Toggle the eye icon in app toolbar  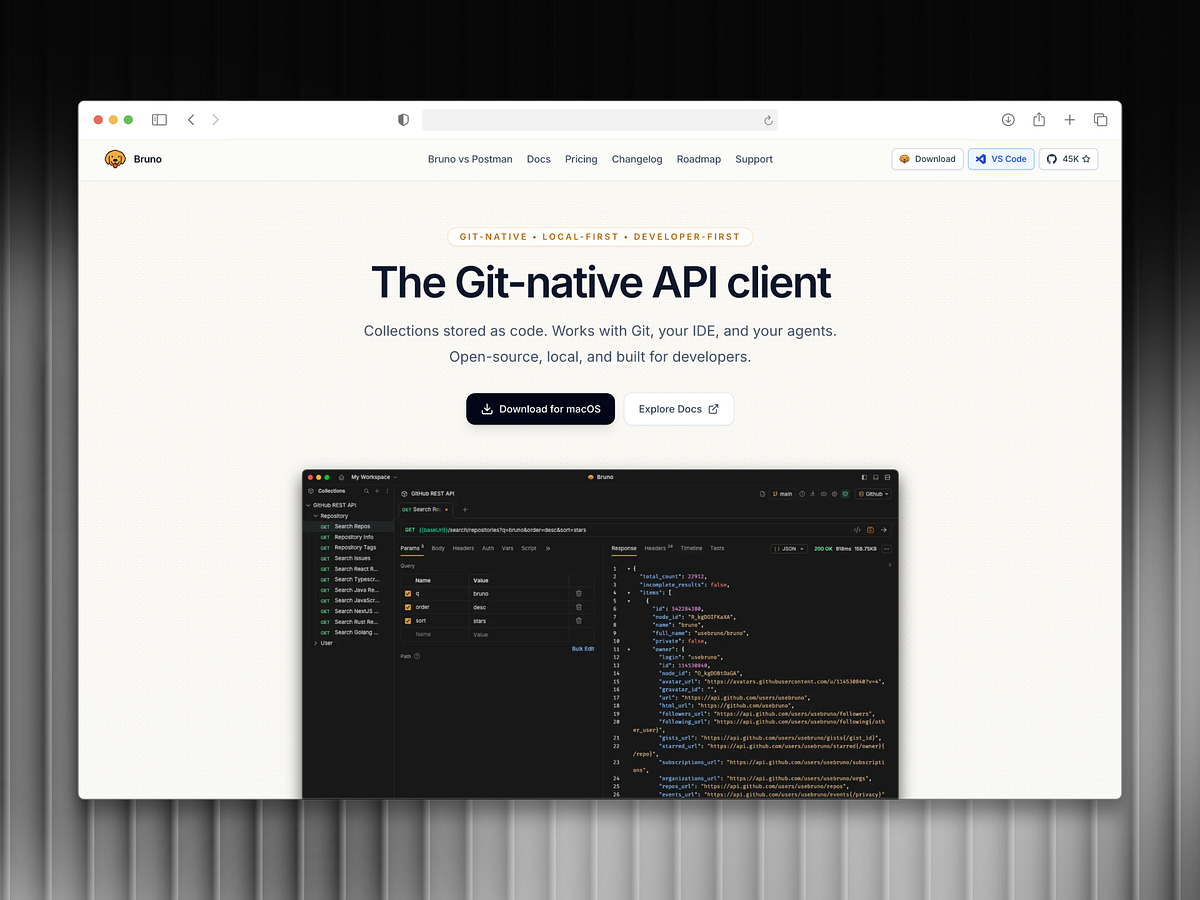[x=823, y=494]
